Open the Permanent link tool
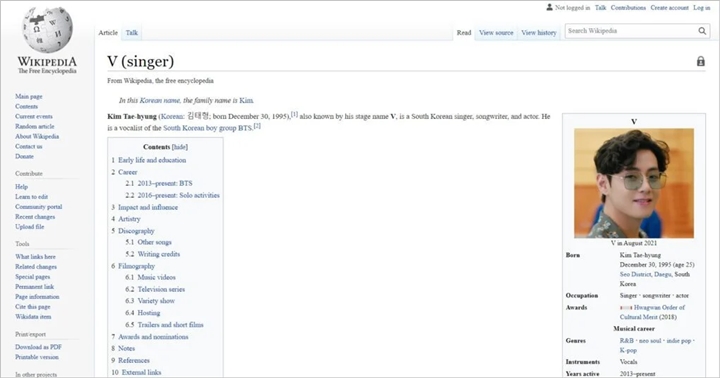The image size is (720, 378). [34, 287]
